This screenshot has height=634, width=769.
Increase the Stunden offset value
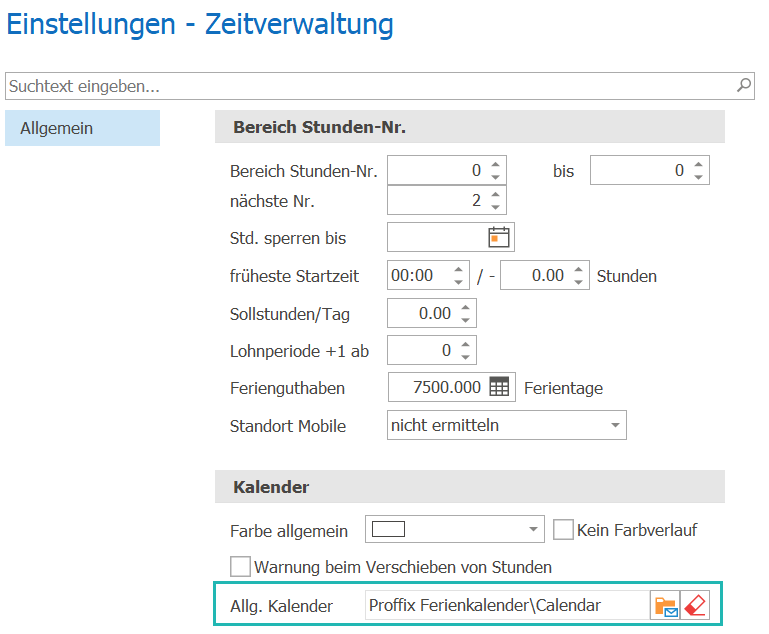point(578,269)
